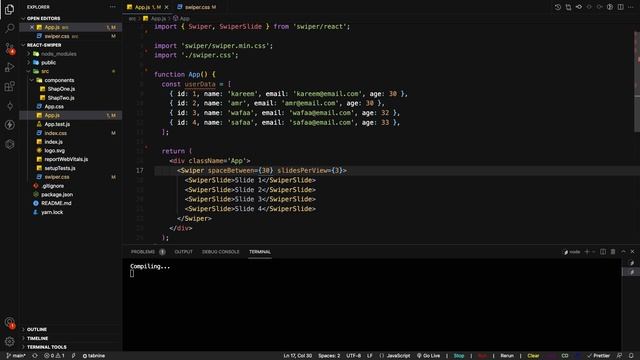Switch to the PROBLEMS panel tab
The image size is (640, 360).
148,252
